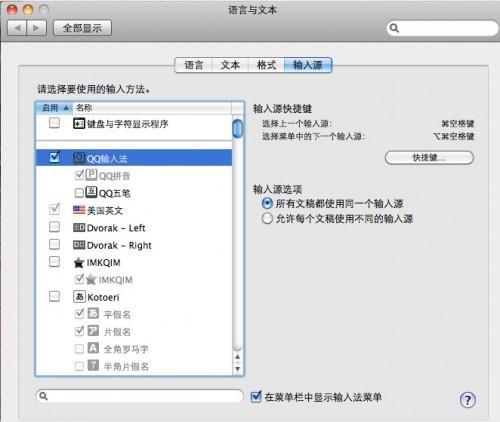Switch to the 文本 tab
Image resolution: width=500 pixels, height=422 pixels.
230,65
